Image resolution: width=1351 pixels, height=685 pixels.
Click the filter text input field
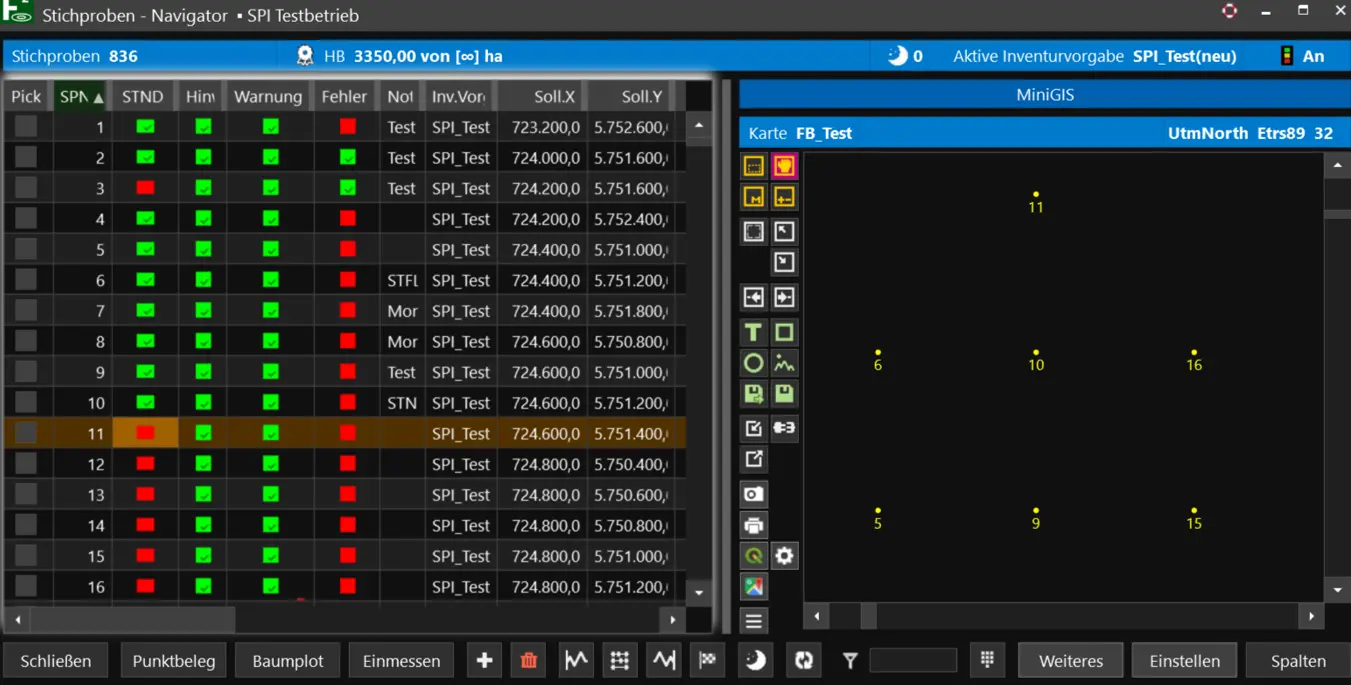[x=912, y=660]
